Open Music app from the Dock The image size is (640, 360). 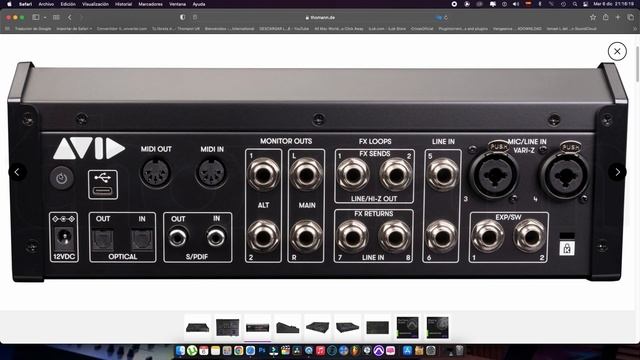coord(320,350)
